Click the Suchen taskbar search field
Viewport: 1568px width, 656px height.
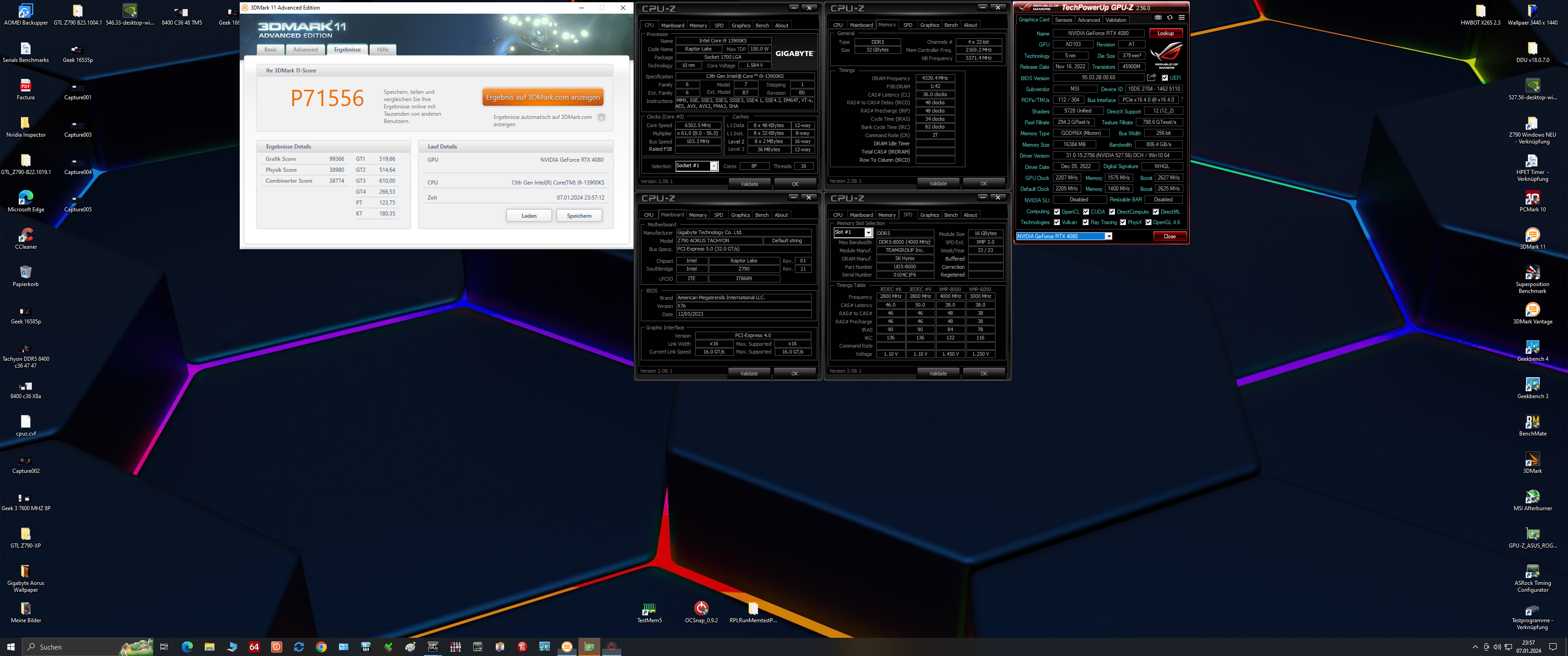click(x=87, y=647)
